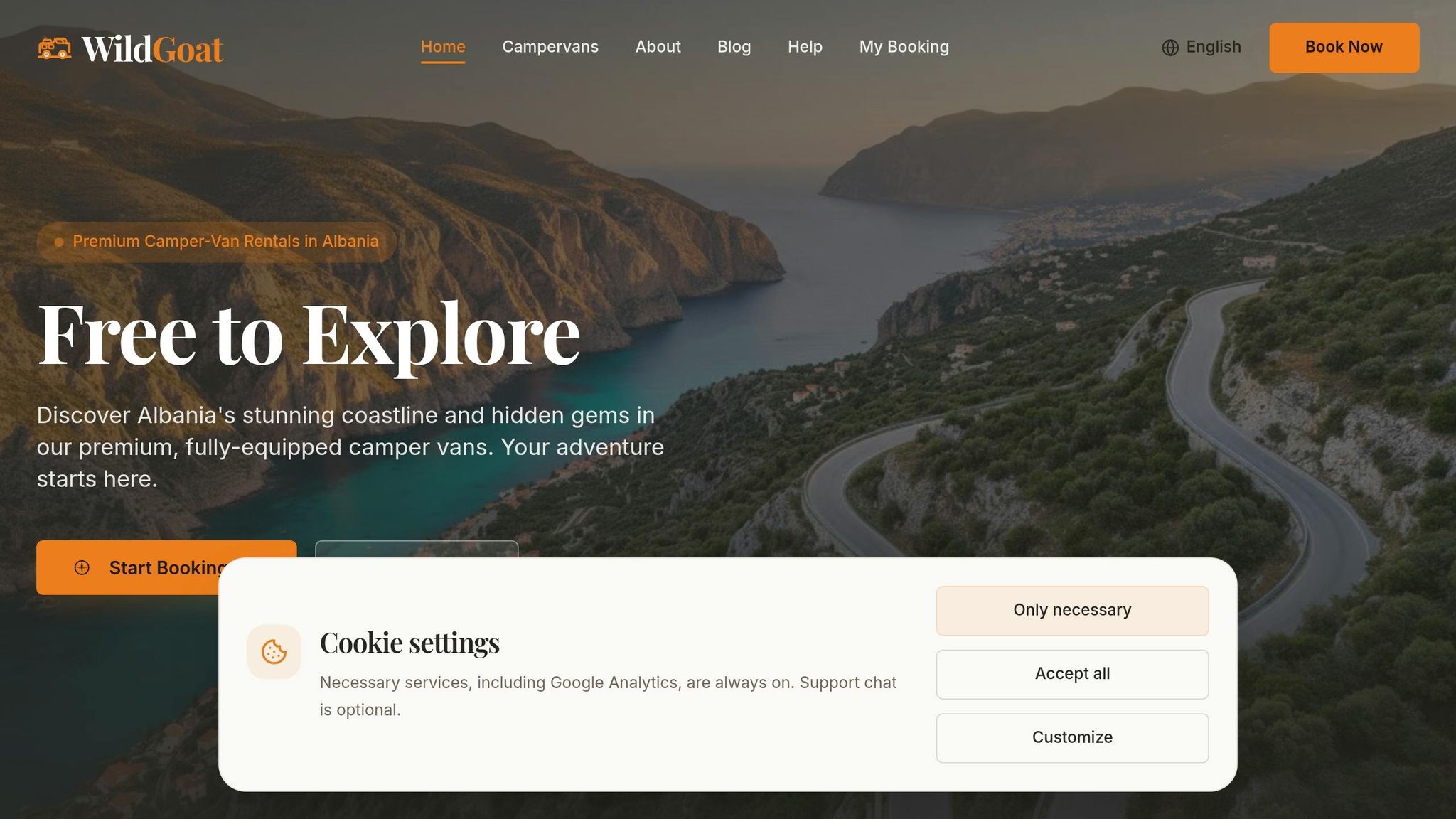Viewport: 1456px width, 819px height.
Task: Open Customize cookie options
Action: [1072, 738]
